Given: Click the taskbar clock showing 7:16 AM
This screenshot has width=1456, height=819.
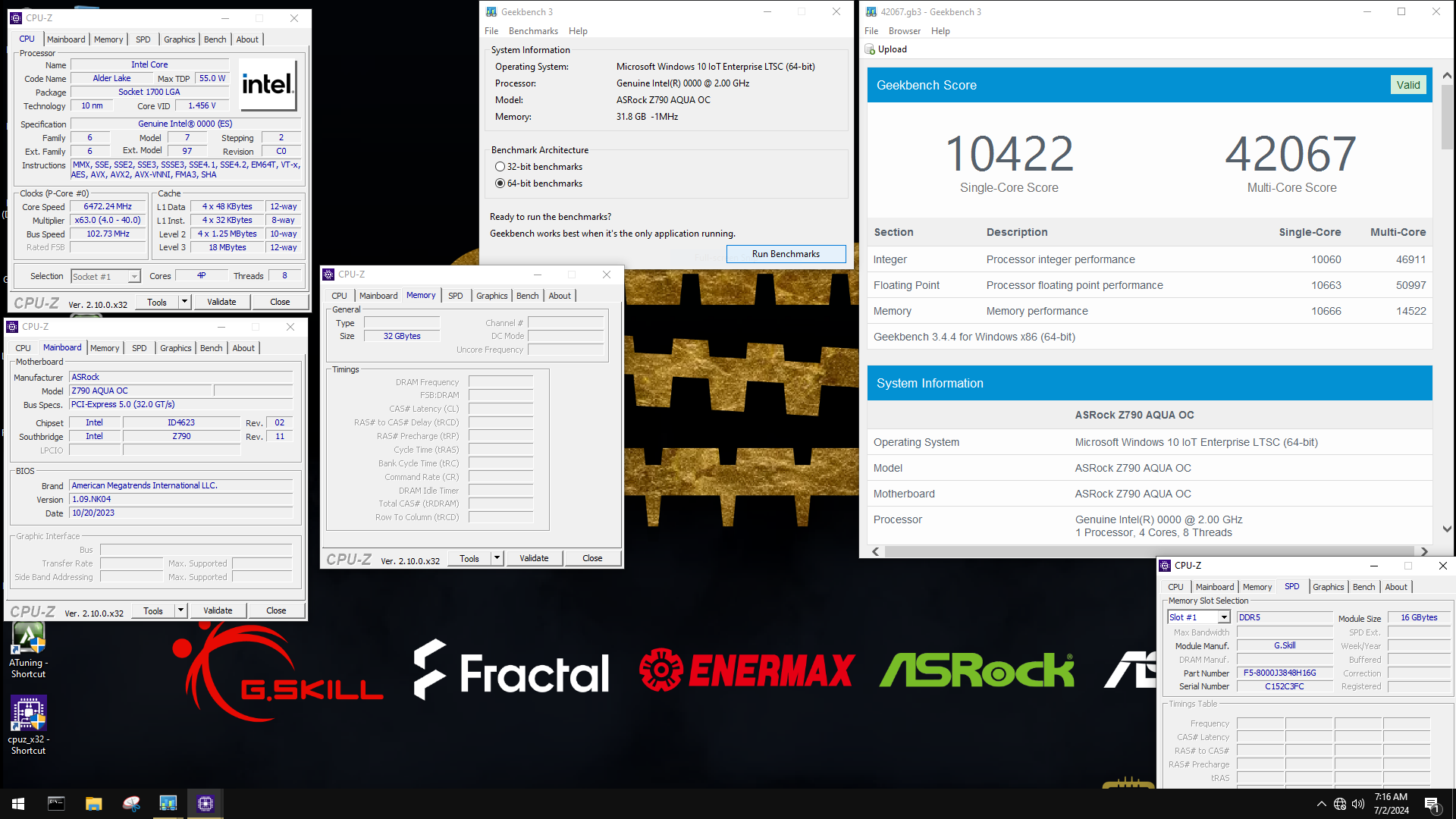Looking at the screenshot, I should point(1392,804).
